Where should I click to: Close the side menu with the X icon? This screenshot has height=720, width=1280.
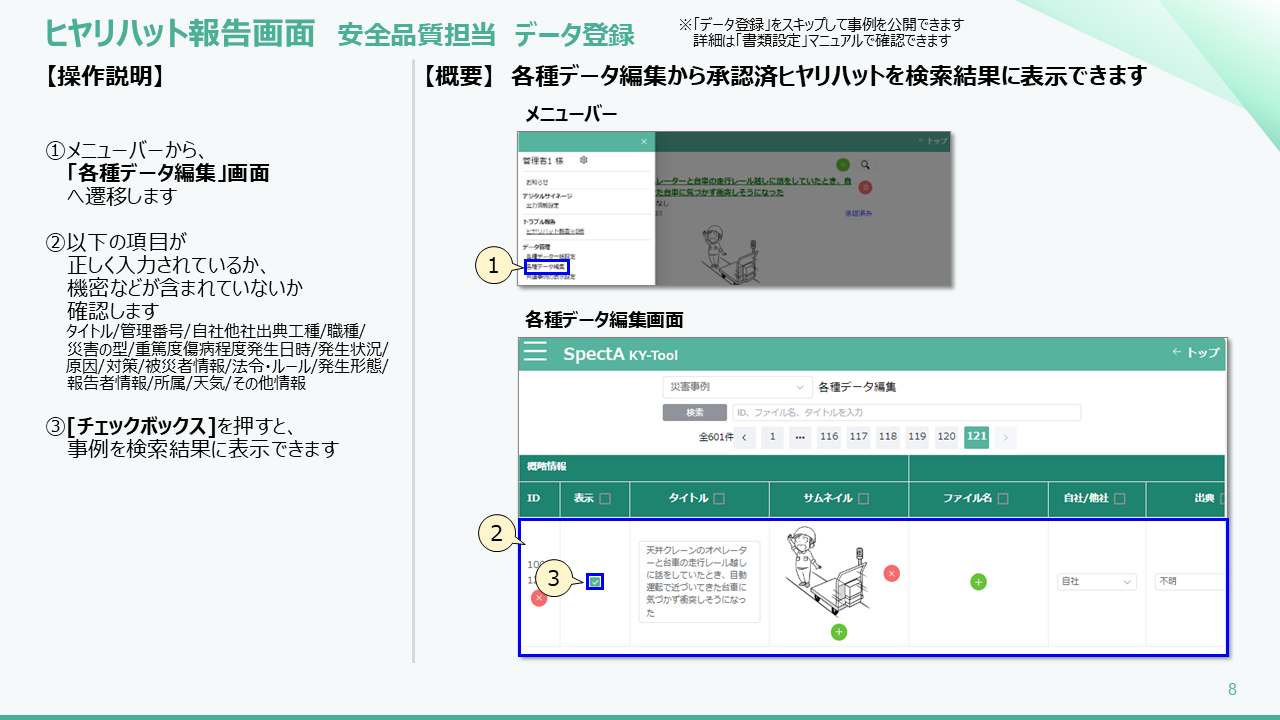pos(644,141)
